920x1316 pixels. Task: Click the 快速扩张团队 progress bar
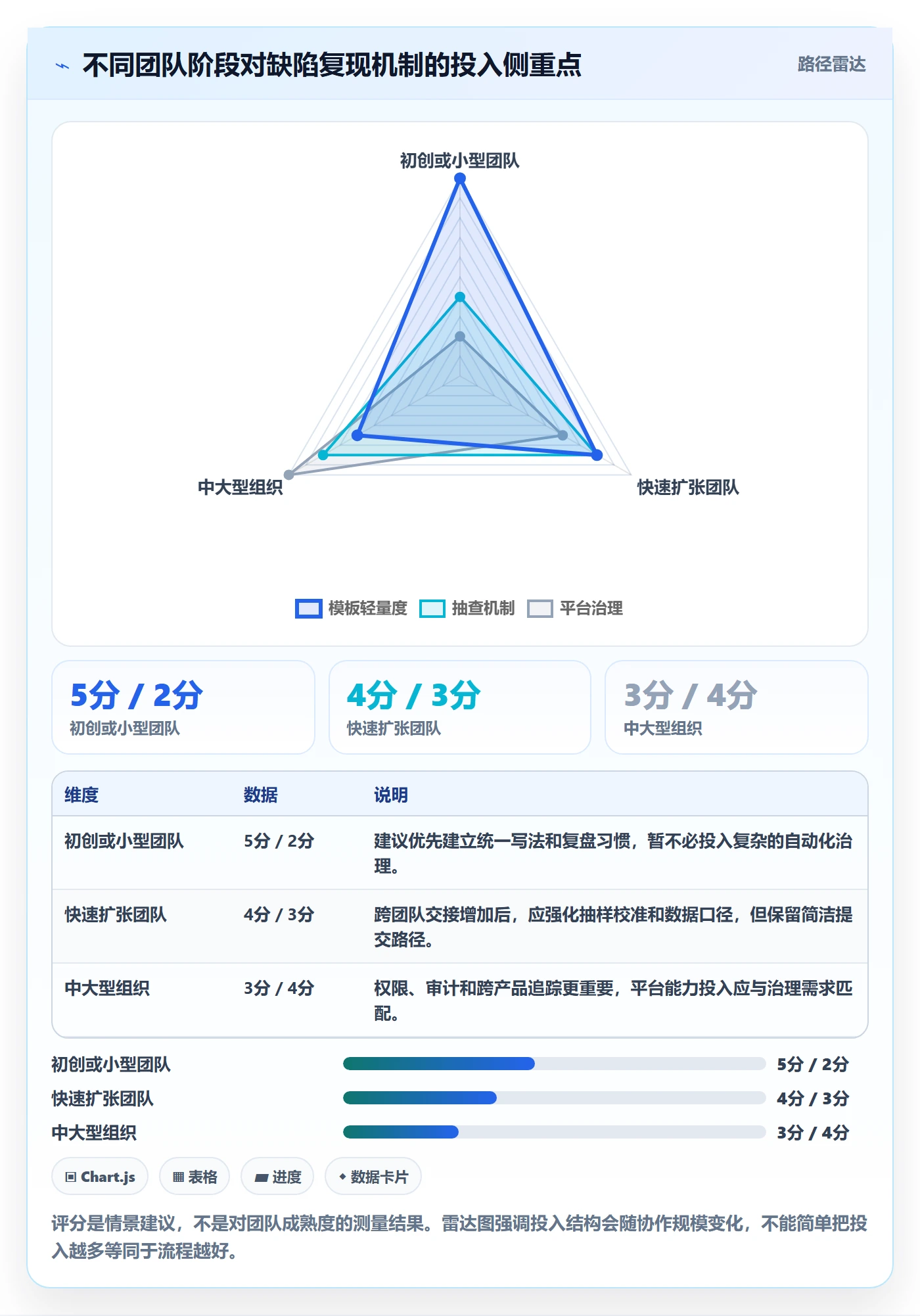pos(555,1098)
